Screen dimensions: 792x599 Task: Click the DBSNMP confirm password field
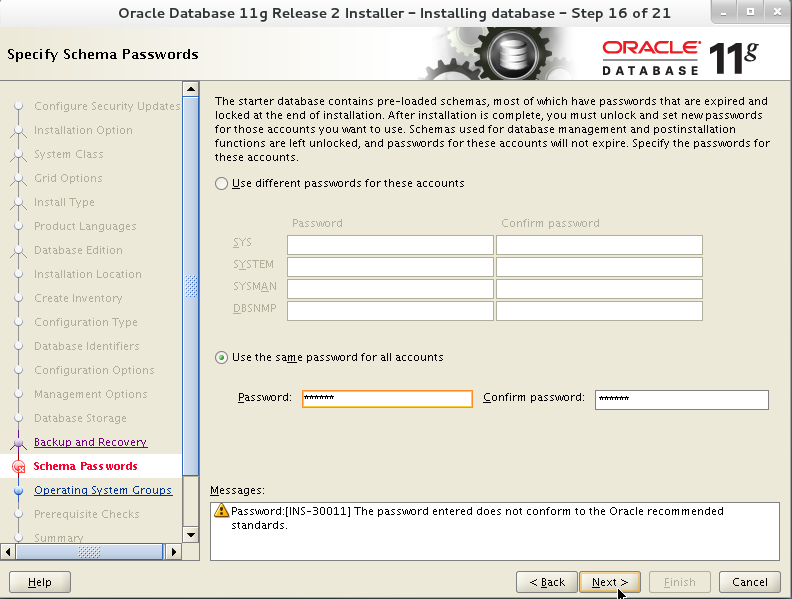pyautogui.click(x=599, y=311)
